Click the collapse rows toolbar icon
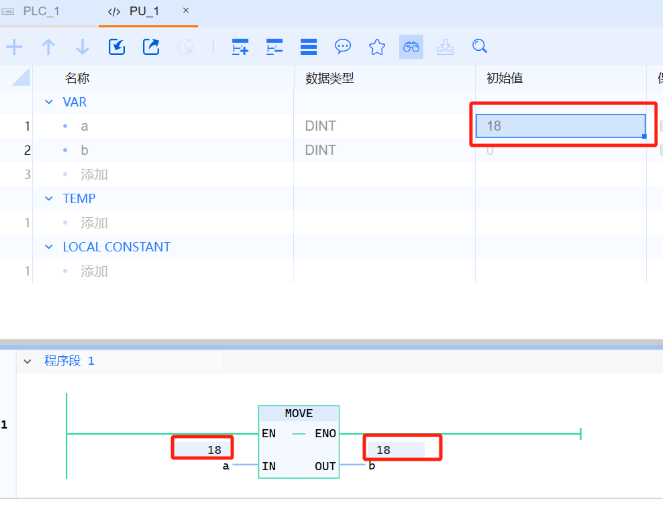Image resolution: width=663 pixels, height=507 pixels. click(274, 47)
